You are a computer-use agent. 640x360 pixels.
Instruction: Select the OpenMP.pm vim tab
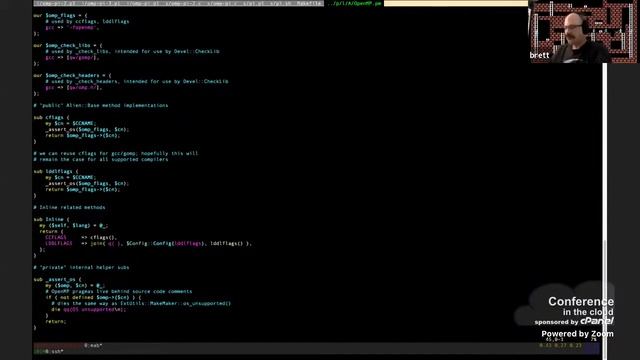tap(355, 3)
